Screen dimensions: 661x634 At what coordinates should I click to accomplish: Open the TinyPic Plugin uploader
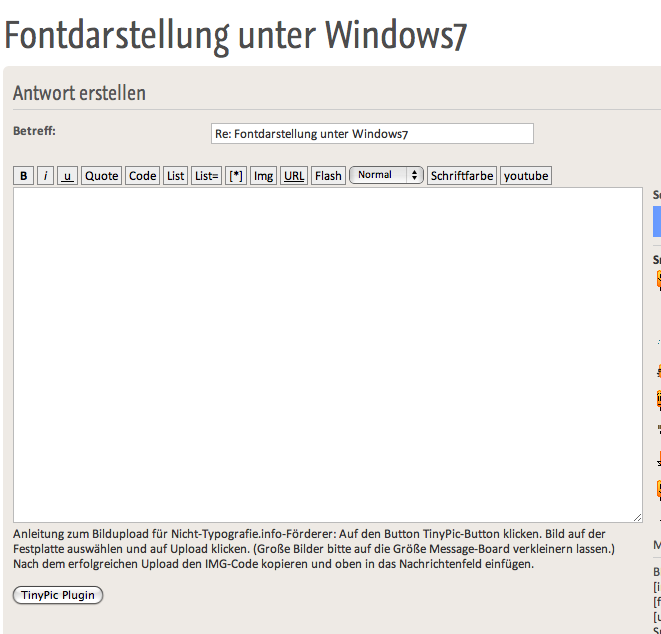[58, 595]
